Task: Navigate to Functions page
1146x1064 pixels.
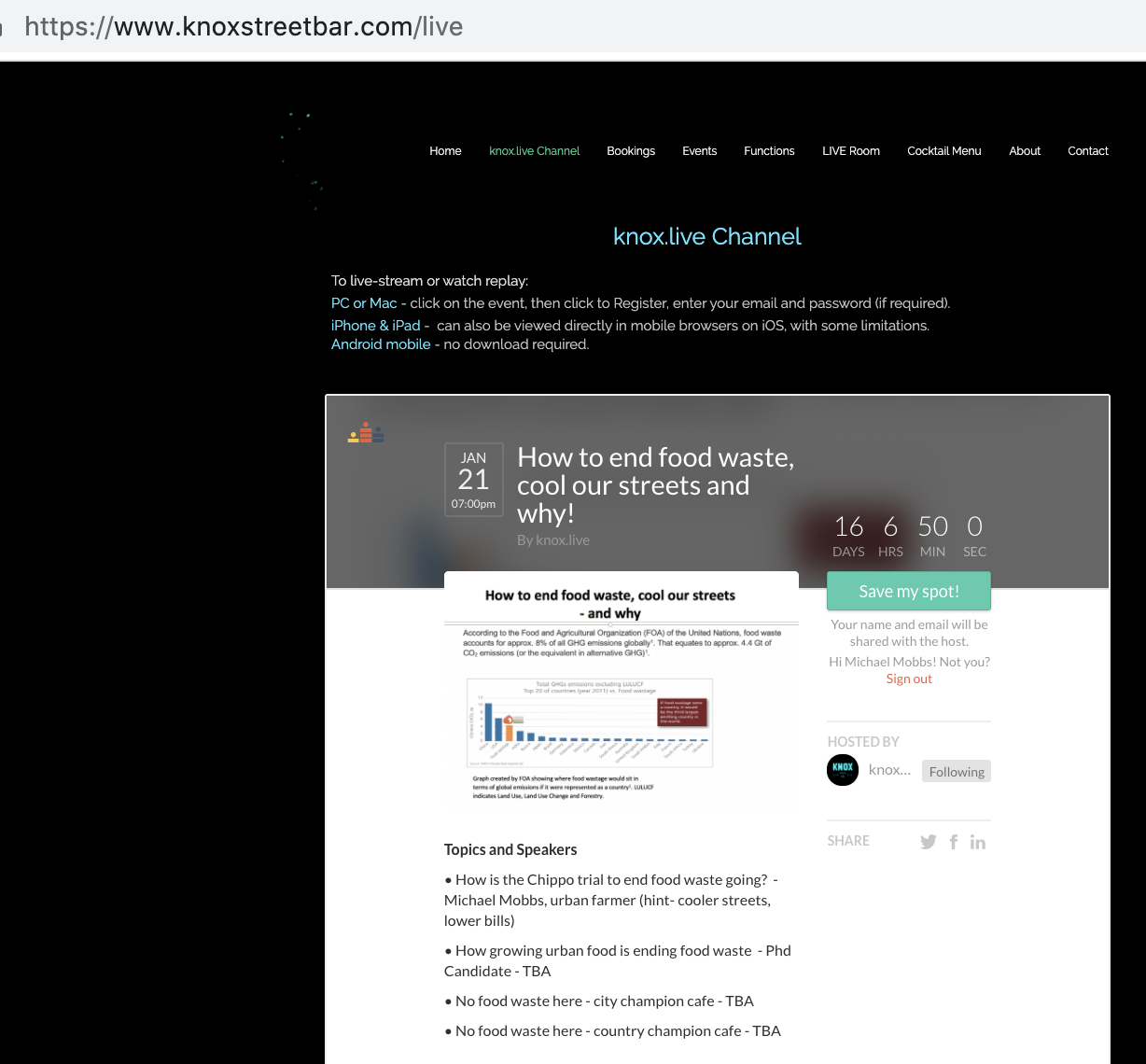Action: coord(769,151)
